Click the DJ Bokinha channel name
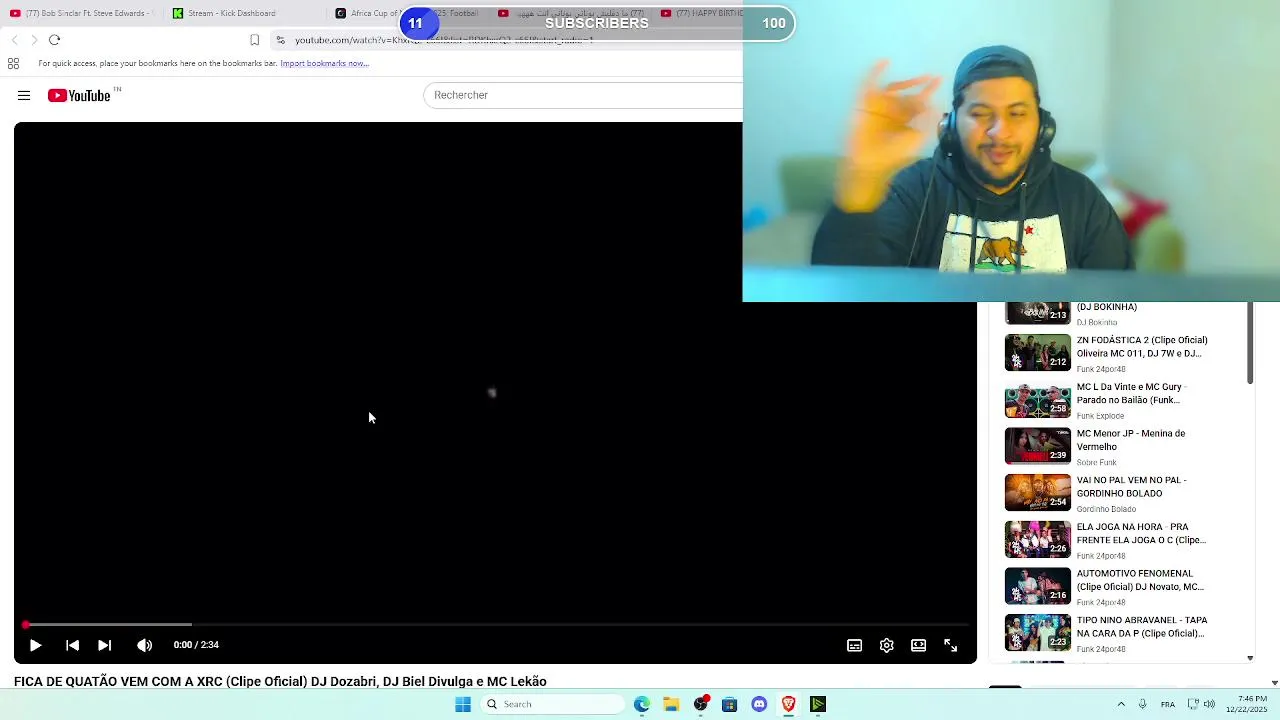 point(1097,322)
